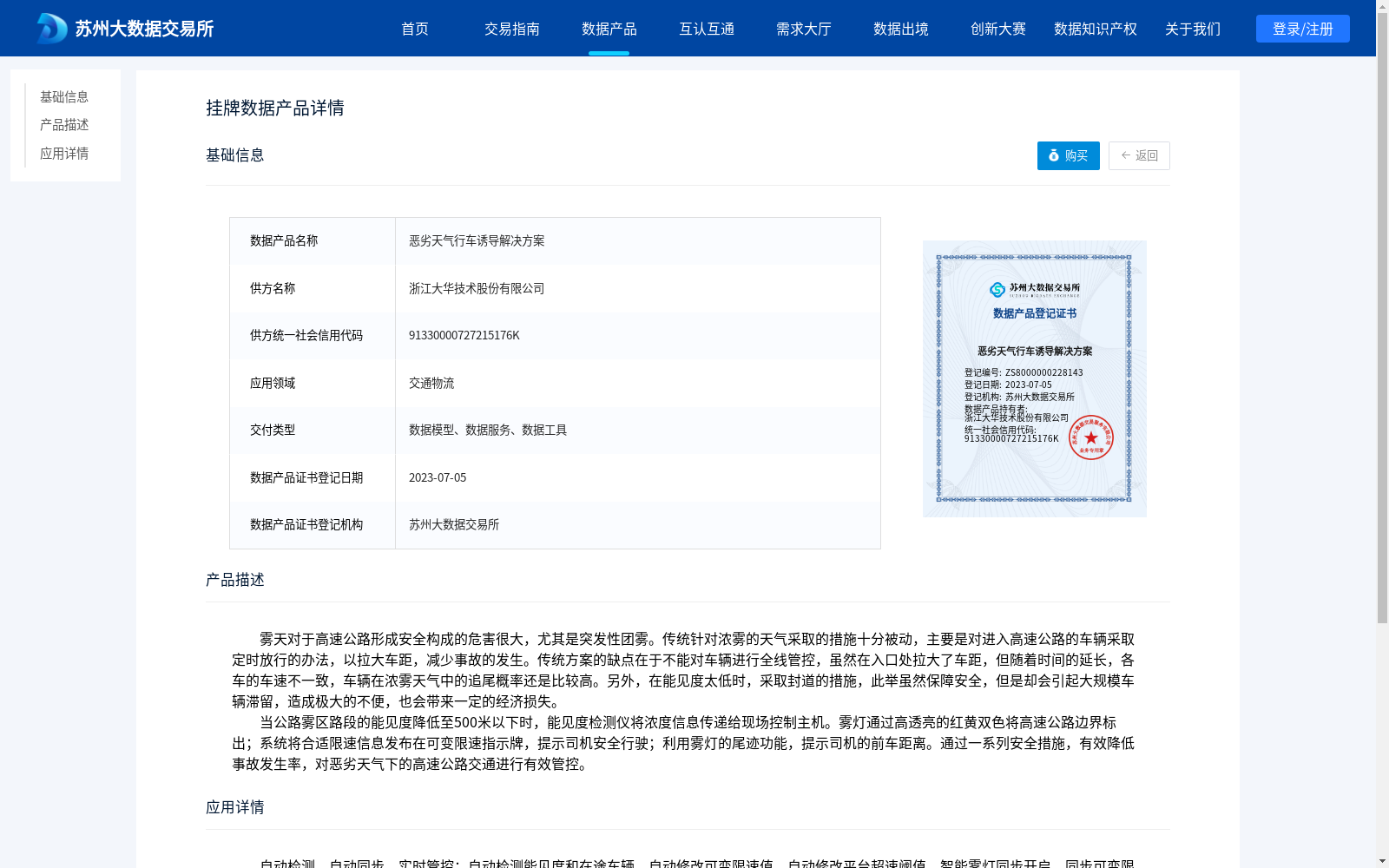Open the 首页 nav item
Image resolution: width=1389 pixels, height=868 pixels.
tap(415, 29)
